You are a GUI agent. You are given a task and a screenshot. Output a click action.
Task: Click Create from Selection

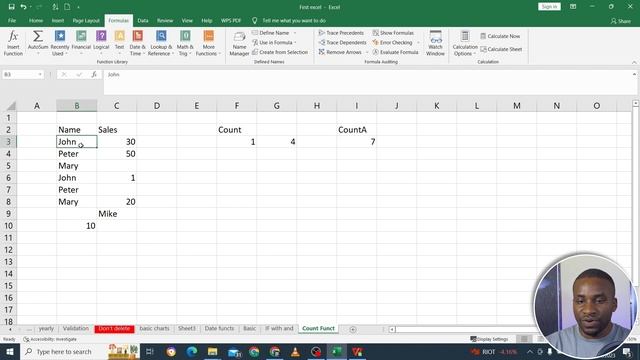(x=280, y=52)
